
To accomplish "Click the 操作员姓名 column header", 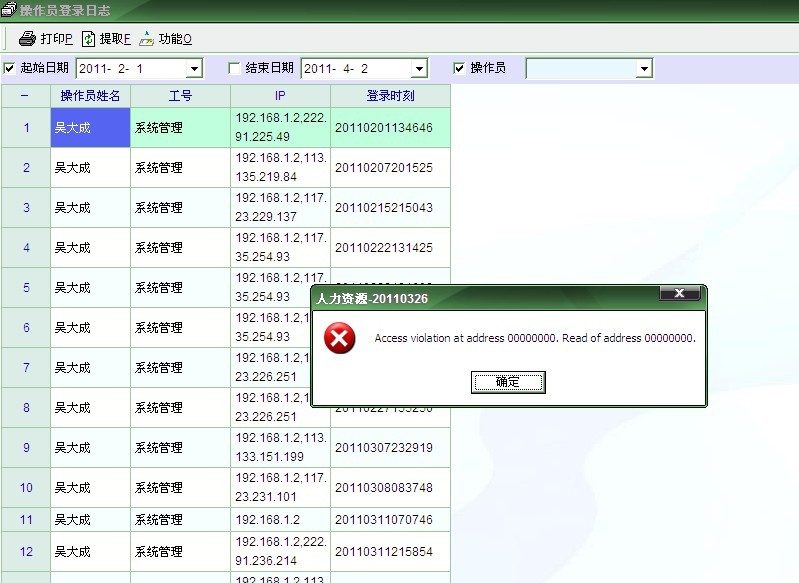I will click(x=90, y=96).
